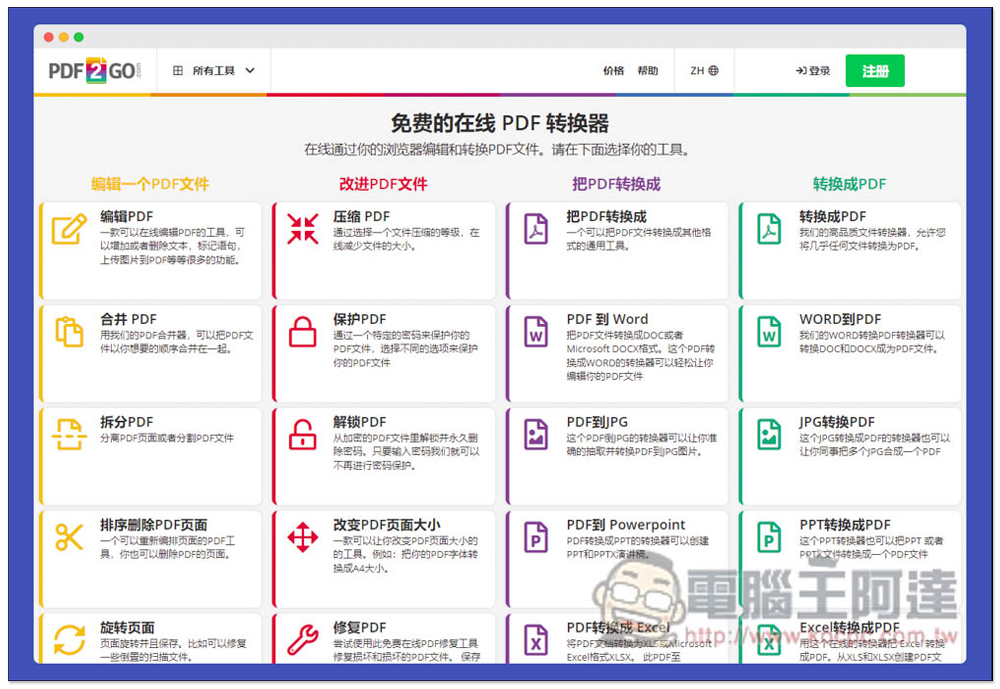Click the 旋转页面 rotate arrows icon
The width and height of the screenshot is (1000, 689).
click(x=69, y=640)
